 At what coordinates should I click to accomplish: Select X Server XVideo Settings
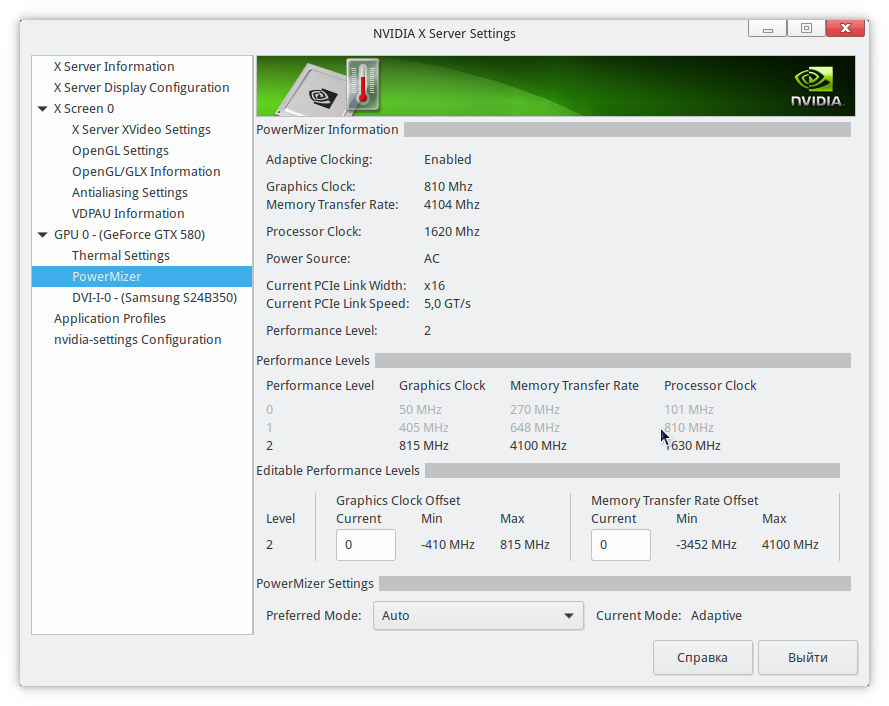(141, 130)
